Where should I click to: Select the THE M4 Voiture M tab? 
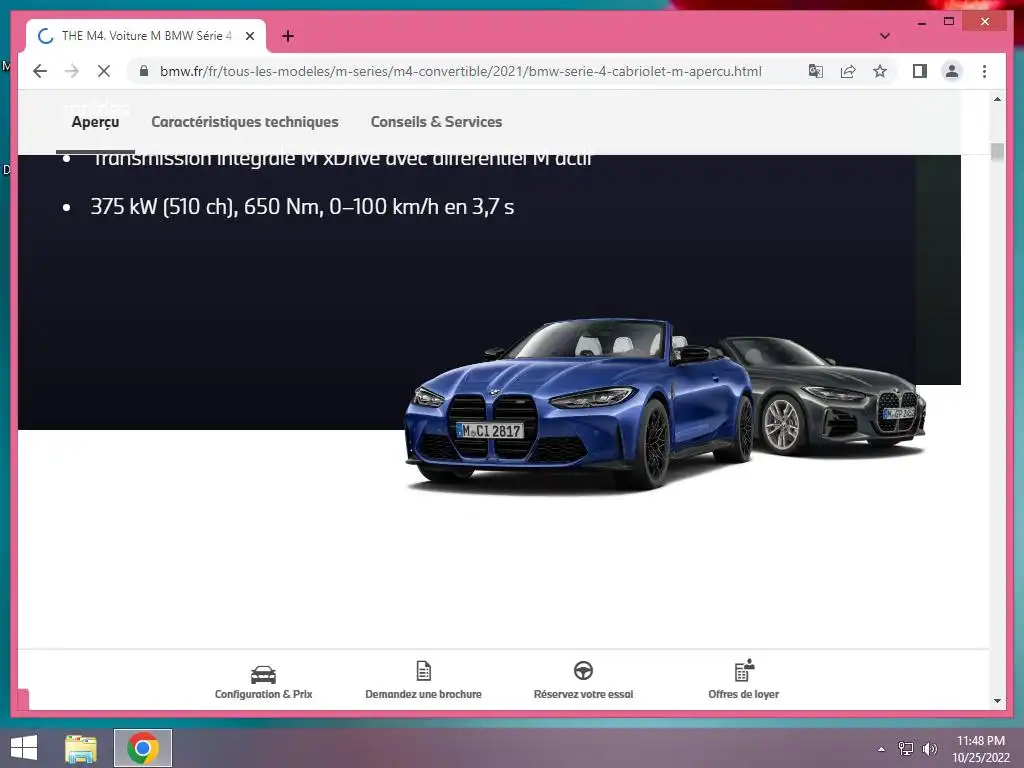click(x=146, y=36)
